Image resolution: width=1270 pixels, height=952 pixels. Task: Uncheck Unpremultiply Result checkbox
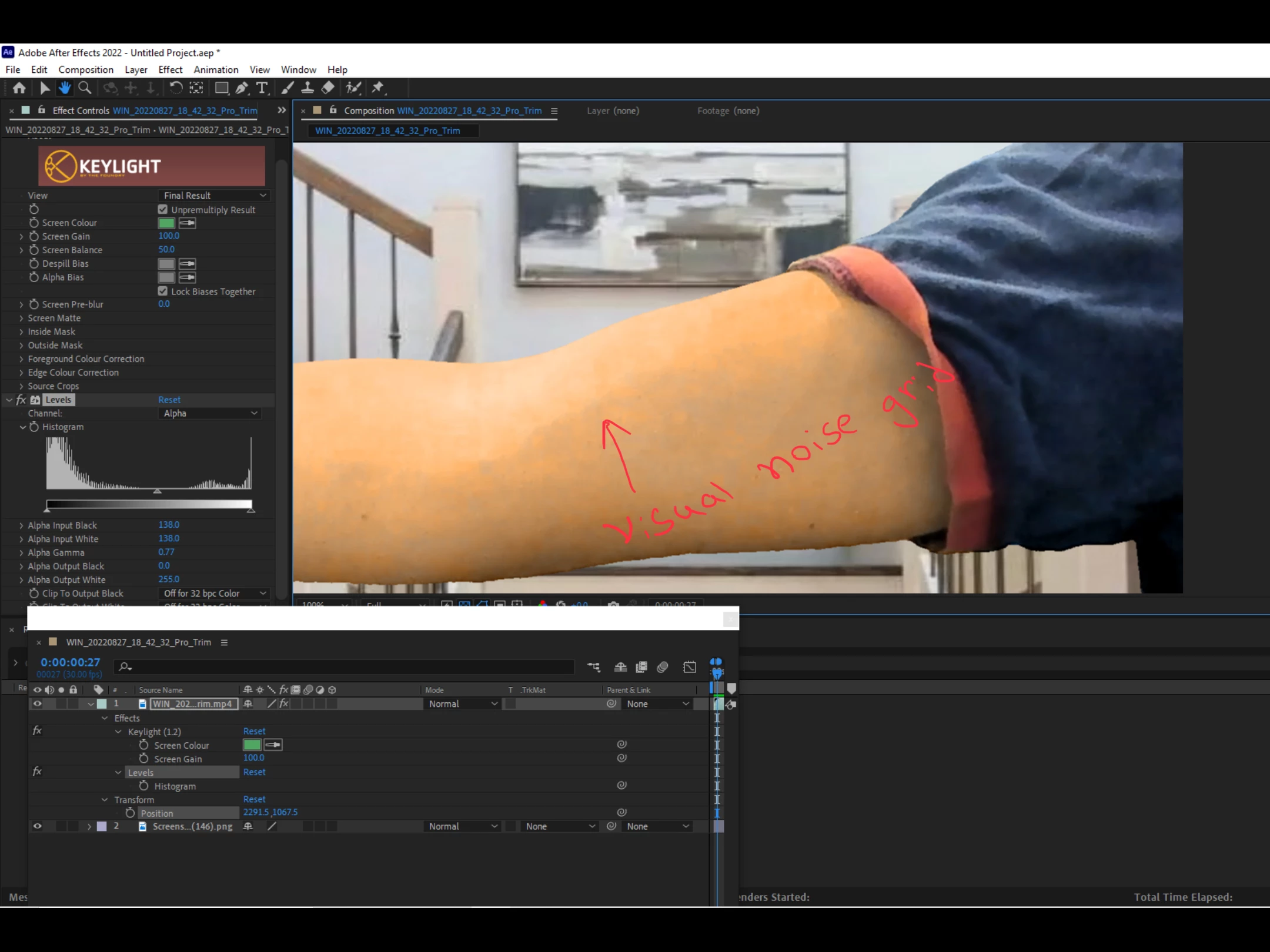click(163, 210)
